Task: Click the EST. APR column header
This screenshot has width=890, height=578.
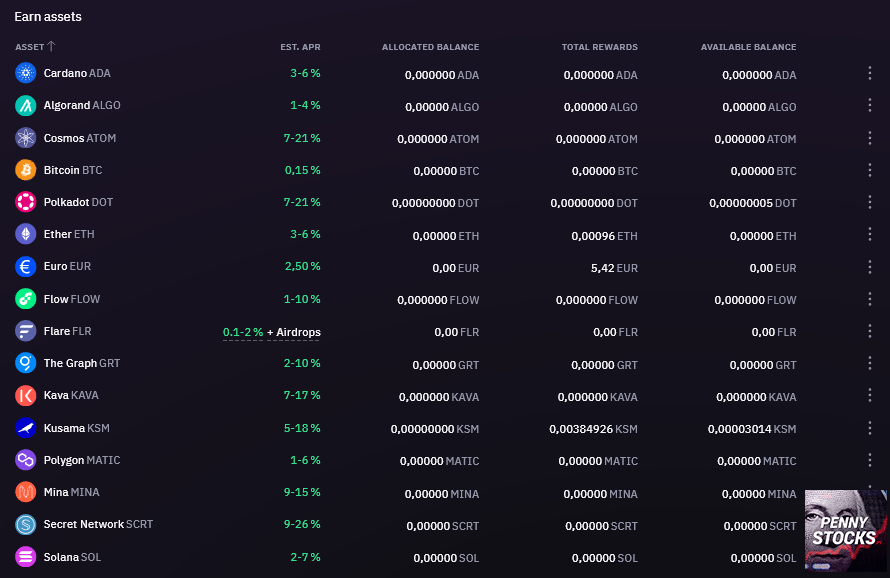Action: (x=301, y=46)
